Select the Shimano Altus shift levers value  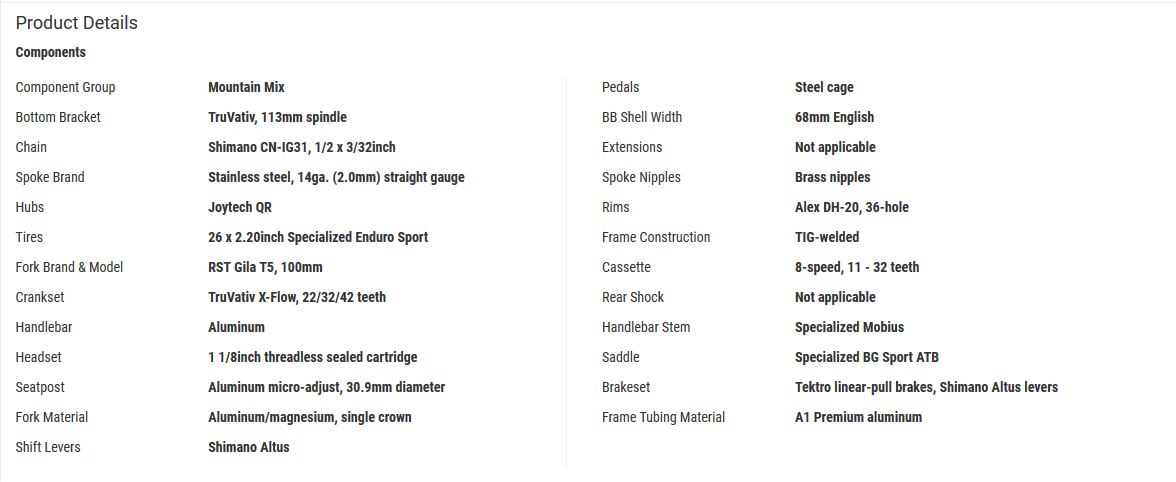(x=249, y=448)
